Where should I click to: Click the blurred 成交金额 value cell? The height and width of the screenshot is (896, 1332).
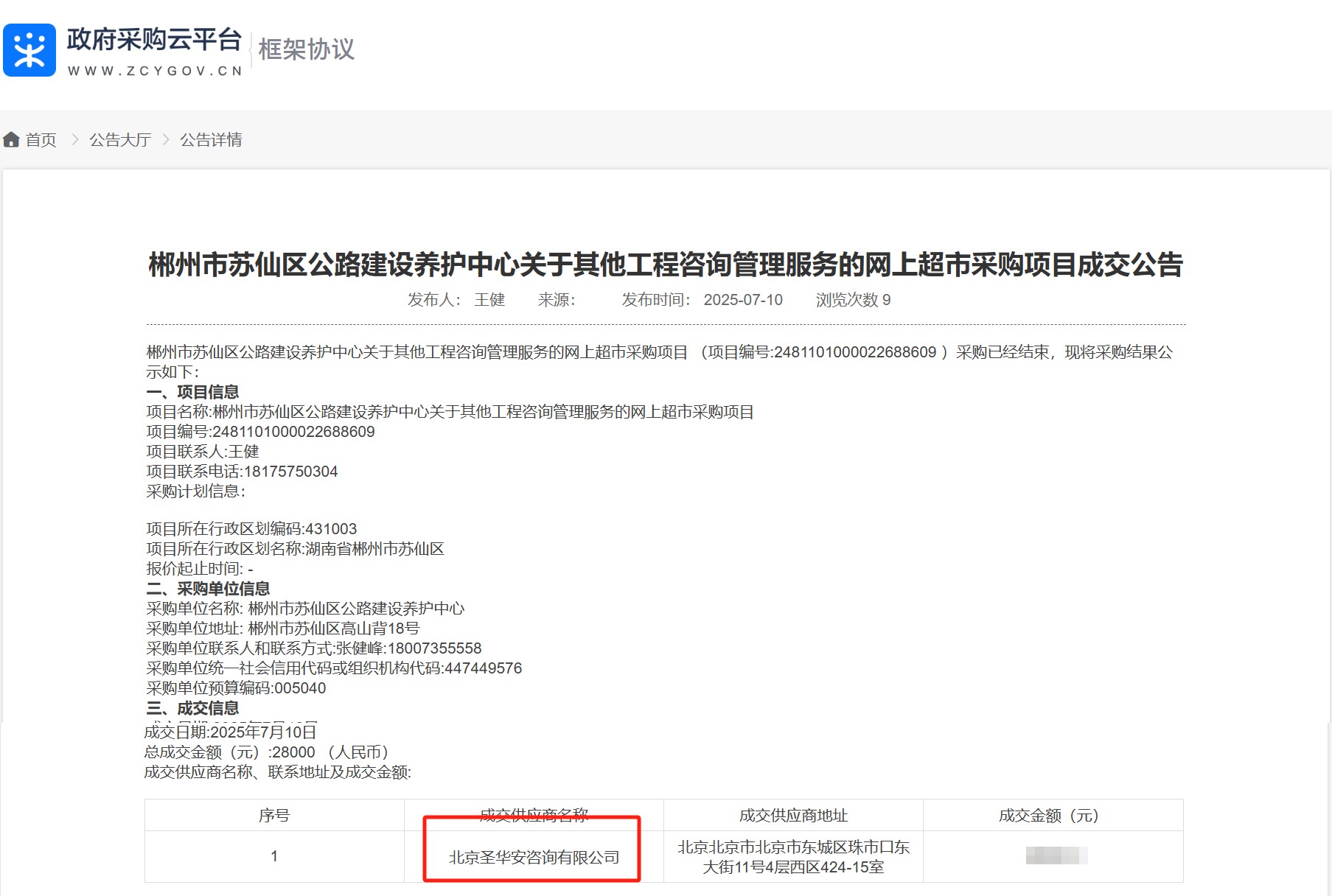point(1053,856)
